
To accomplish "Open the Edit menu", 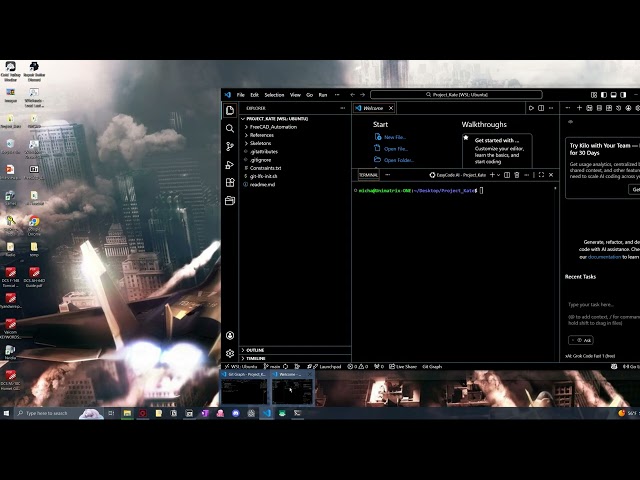I will tap(255, 95).
